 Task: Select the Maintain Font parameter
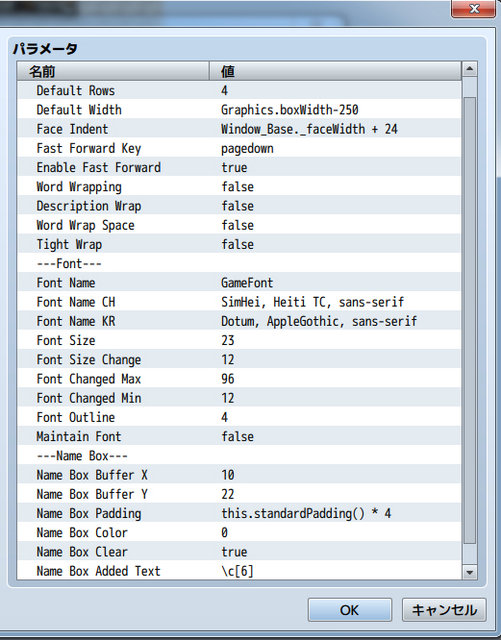coord(239,436)
